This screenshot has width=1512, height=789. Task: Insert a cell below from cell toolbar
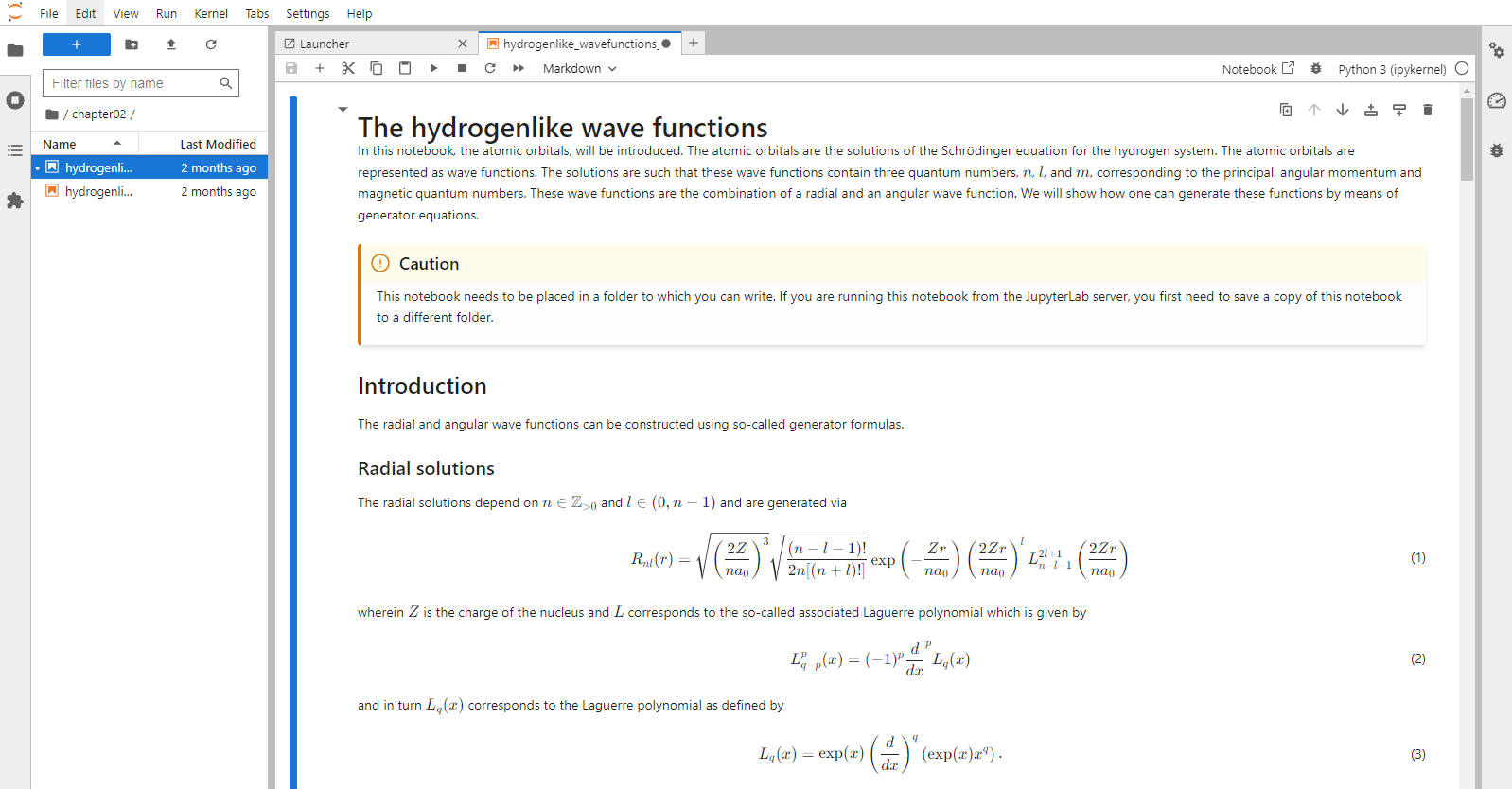click(x=1399, y=110)
